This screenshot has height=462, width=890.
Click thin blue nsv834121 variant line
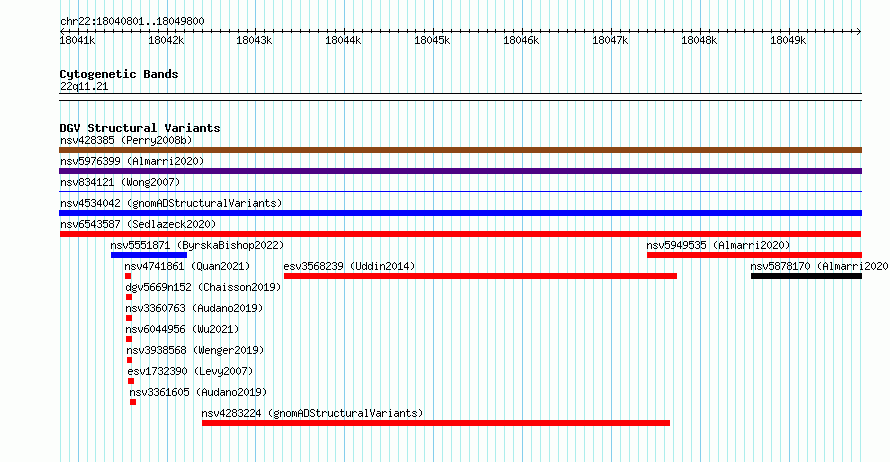click(x=460, y=192)
